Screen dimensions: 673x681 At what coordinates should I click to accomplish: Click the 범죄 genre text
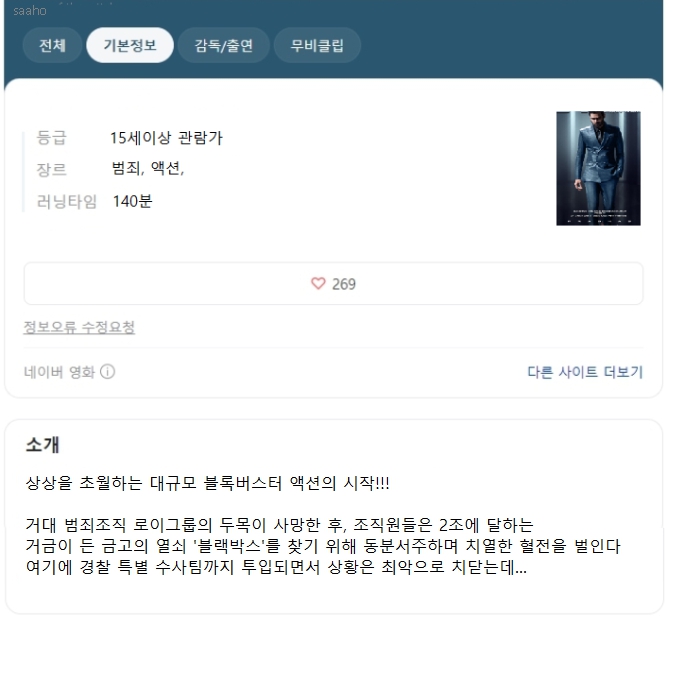coord(126,168)
